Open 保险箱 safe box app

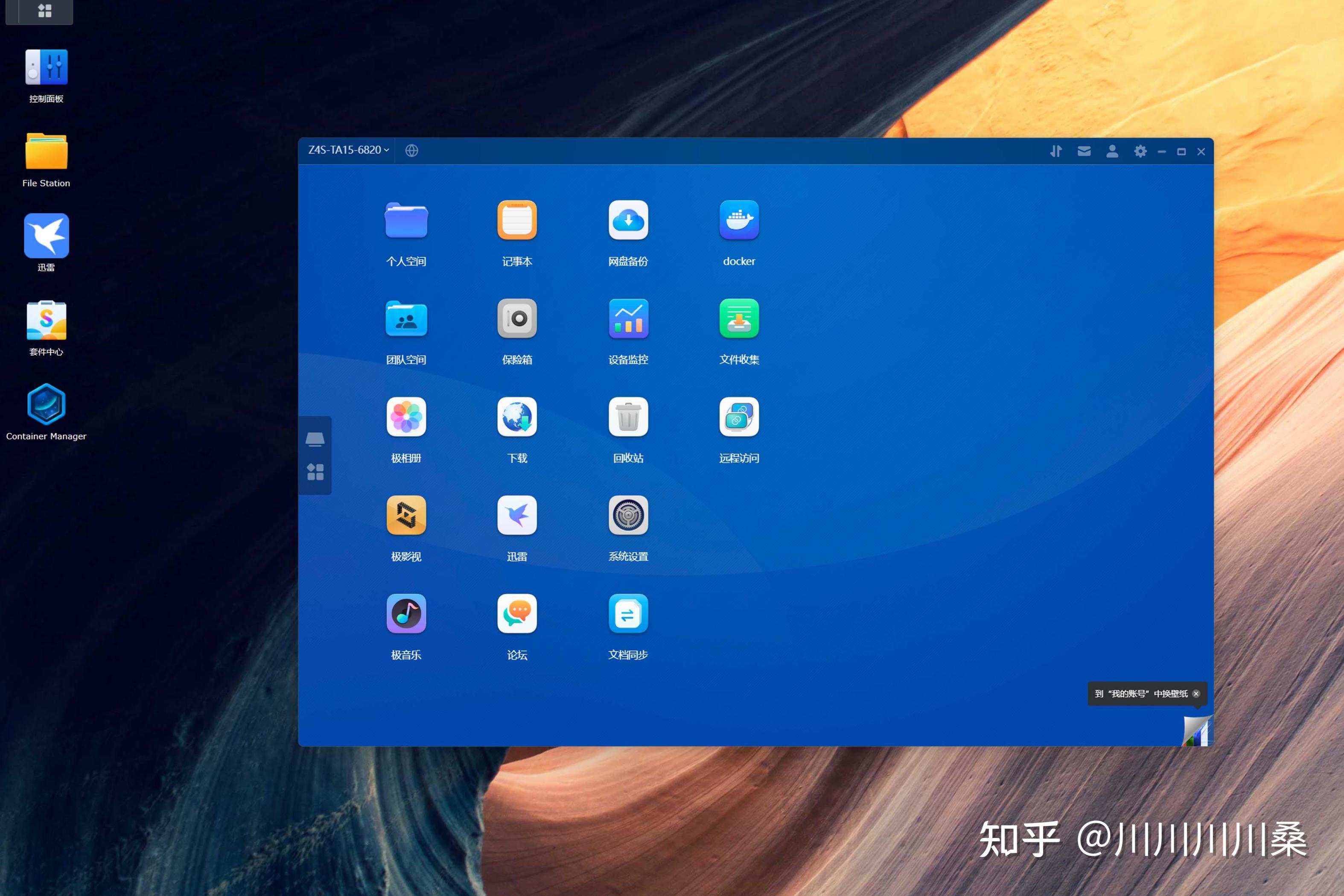pyautogui.click(x=517, y=319)
